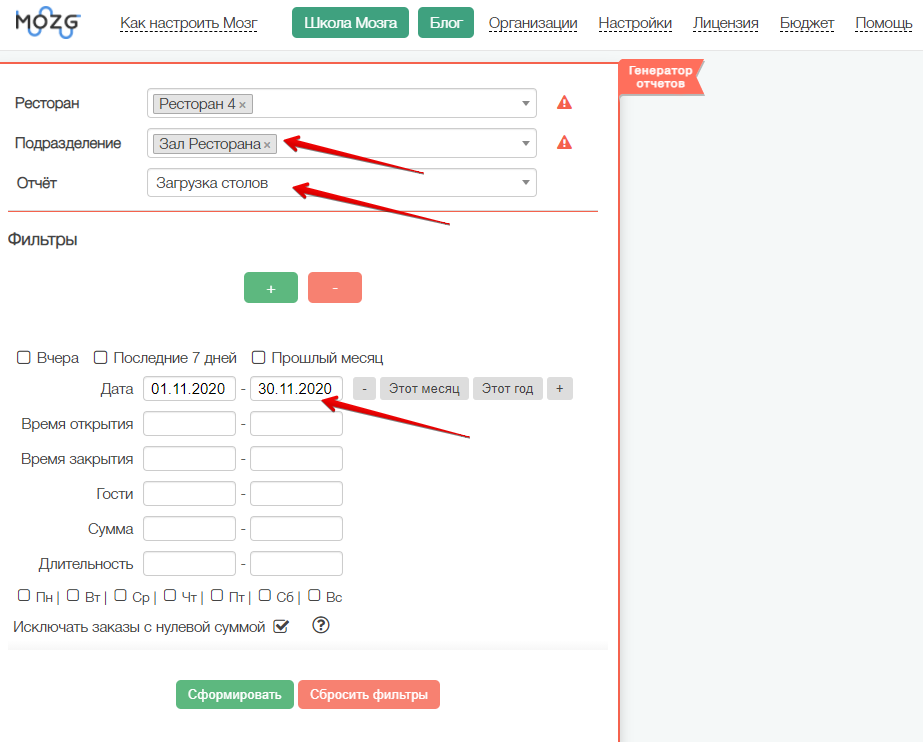This screenshot has width=923, height=742.
Task: Click Время закрытия start field
Action: [x=190, y=458]
